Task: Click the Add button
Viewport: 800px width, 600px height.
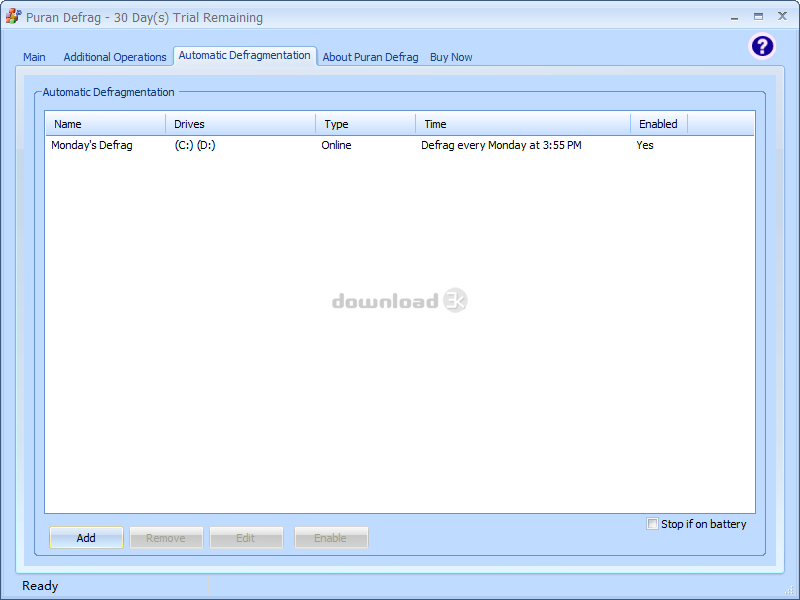Action: (86, 538)
